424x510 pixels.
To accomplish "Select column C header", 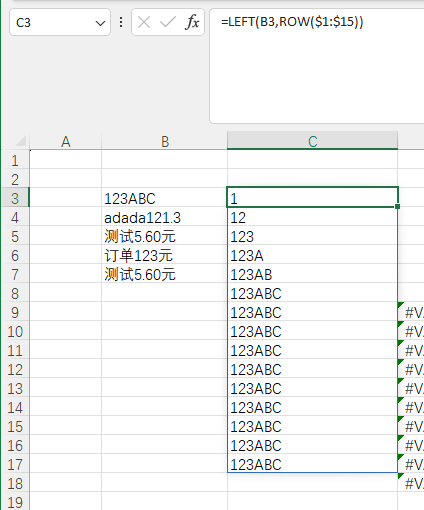I will tap(312, 141).
